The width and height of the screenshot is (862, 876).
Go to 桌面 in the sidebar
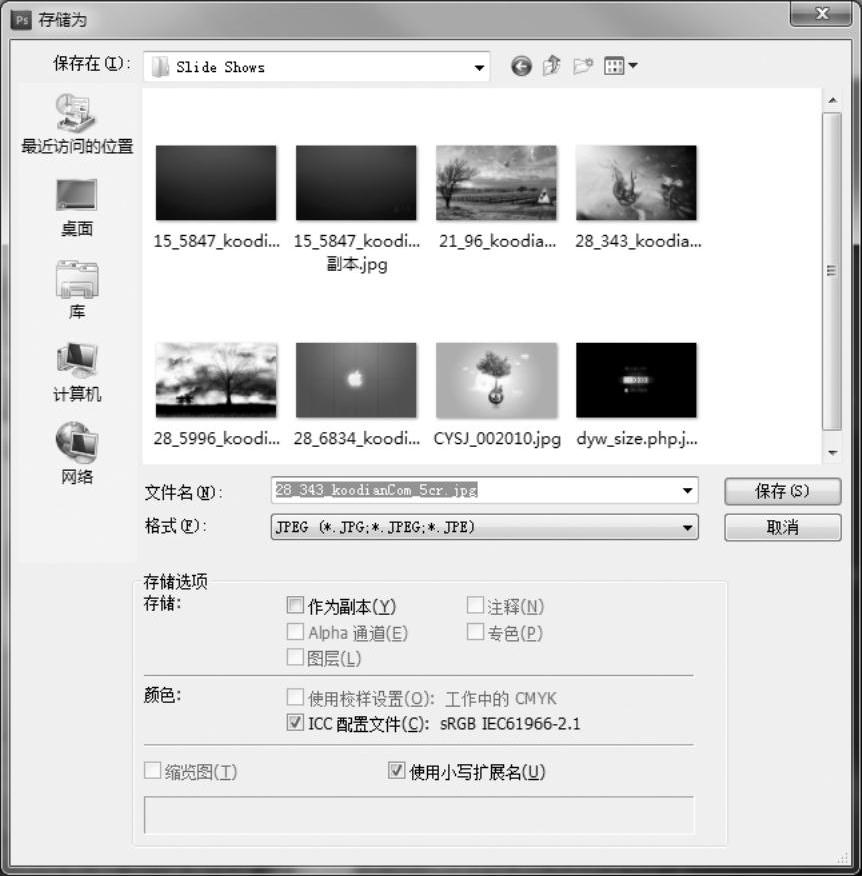[77, 208]
